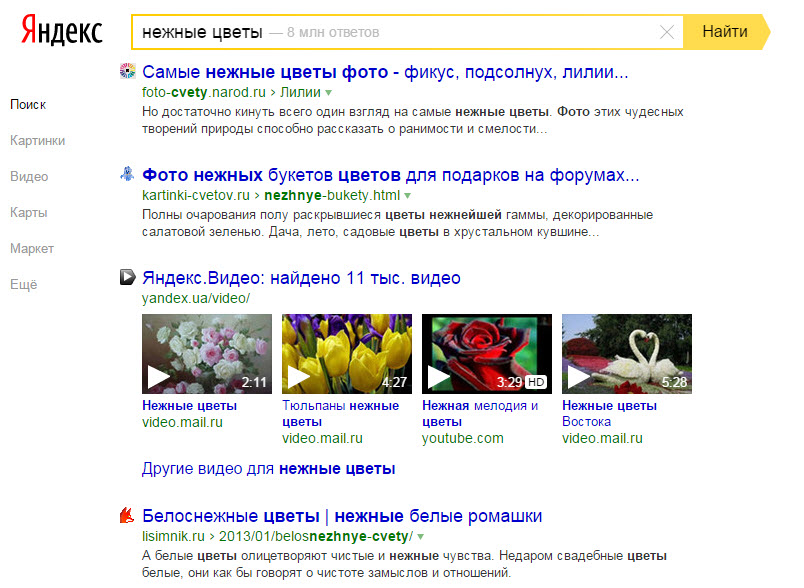Click the Тюльпаны нежные цветы video title
The height and width of the screenshot is (588, 804).
pyautogui.click(x=340, y=414)
